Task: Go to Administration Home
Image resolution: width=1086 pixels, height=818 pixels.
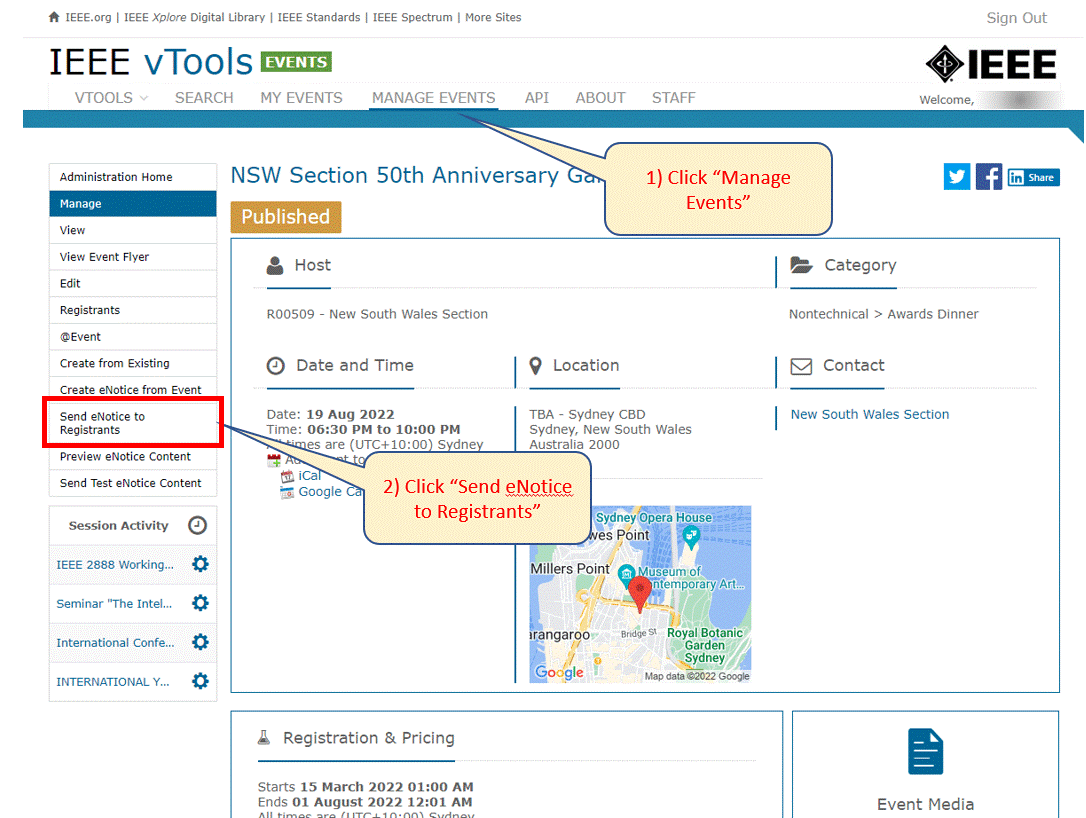Action: coord(133,177)
